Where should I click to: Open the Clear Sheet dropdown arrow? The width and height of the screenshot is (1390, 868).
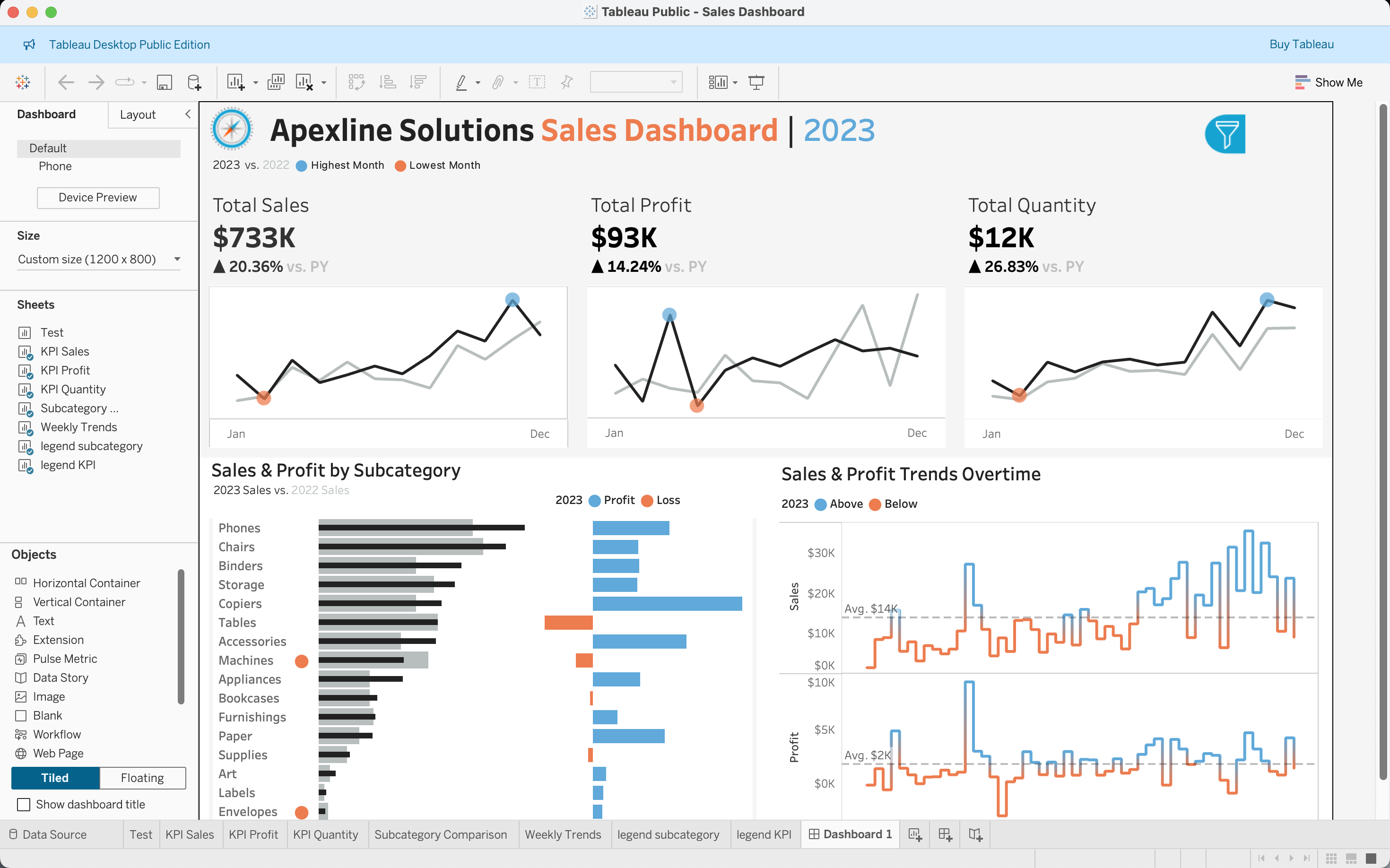[324, 83]
